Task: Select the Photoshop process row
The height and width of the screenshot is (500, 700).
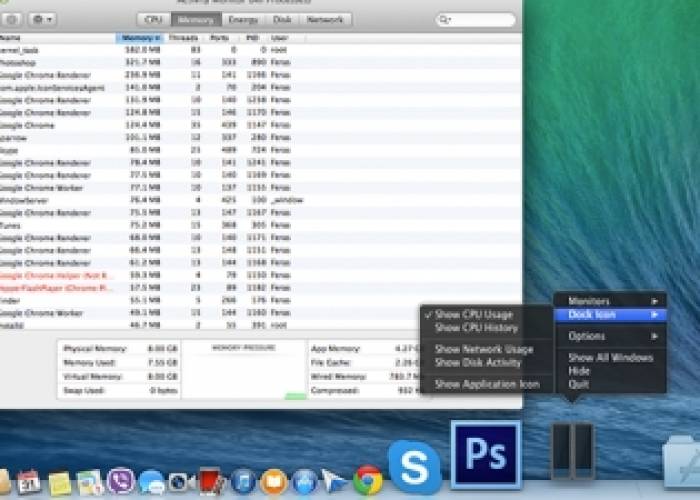Action: click(x=261, y=62)
